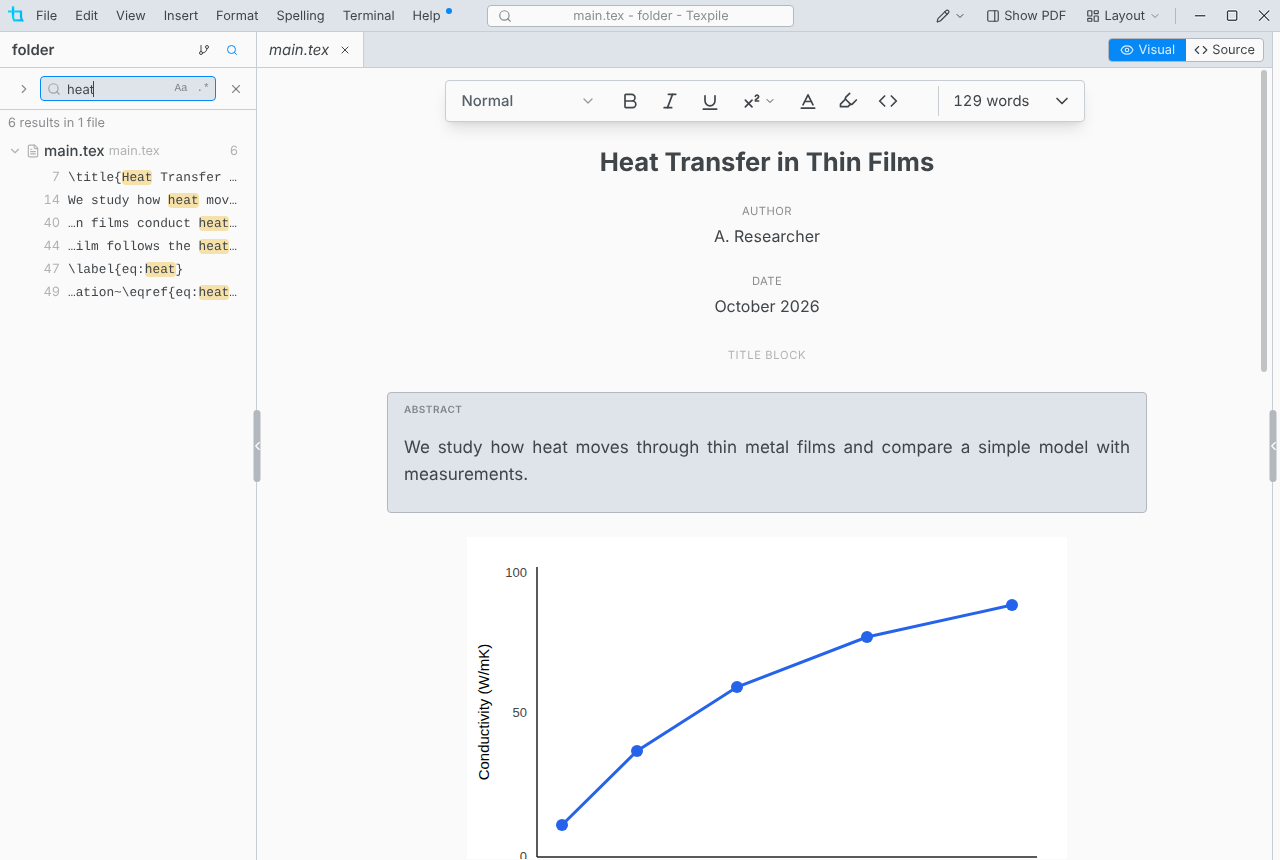
Task: Open the Help menu
Action: pos(426,16)
